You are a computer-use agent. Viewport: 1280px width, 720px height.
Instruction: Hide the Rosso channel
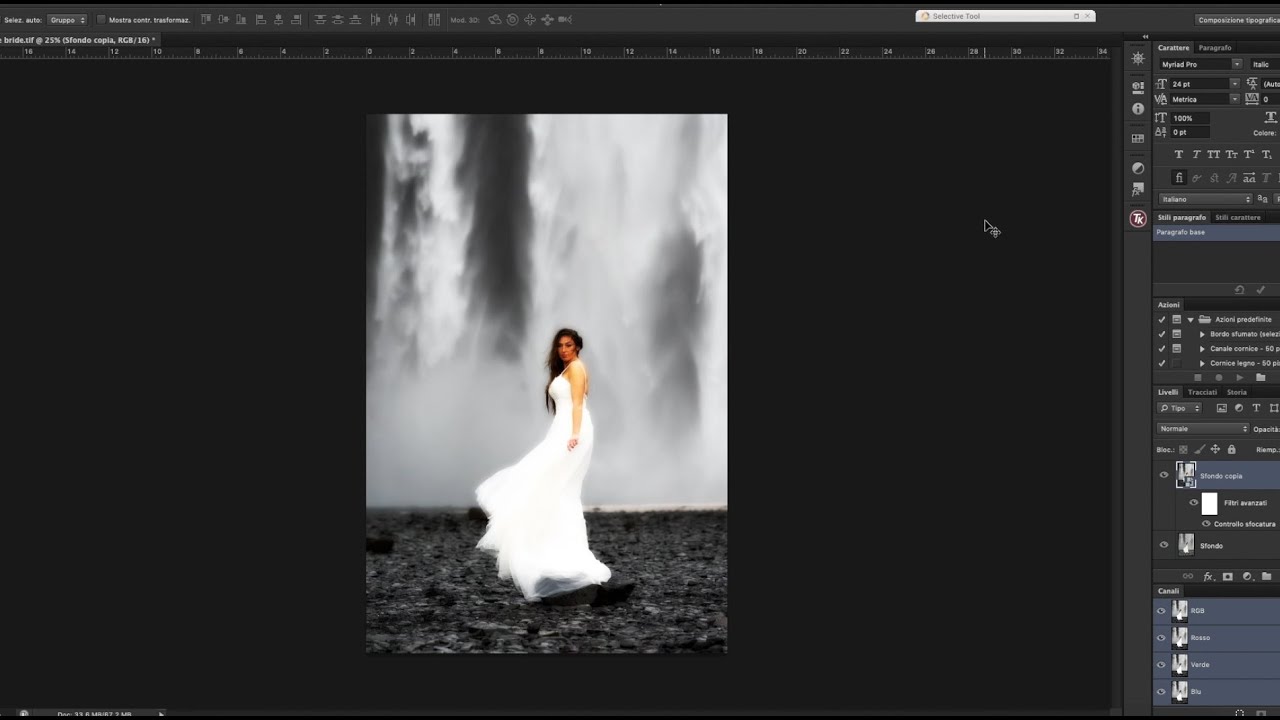click(x=1161, y=637)
